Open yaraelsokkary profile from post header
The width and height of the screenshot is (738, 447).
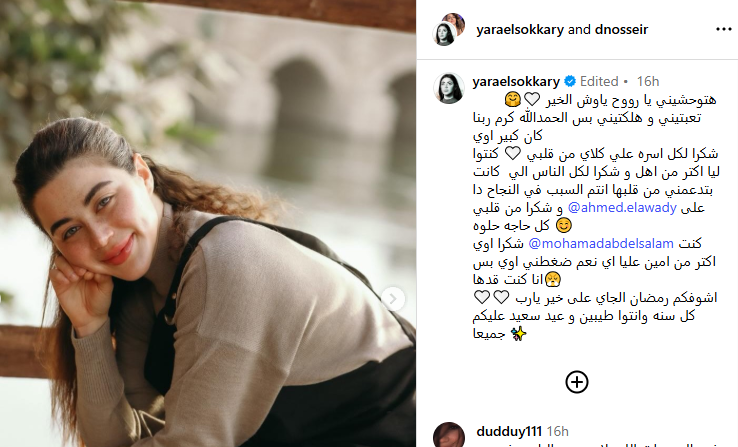coord(520,30)
